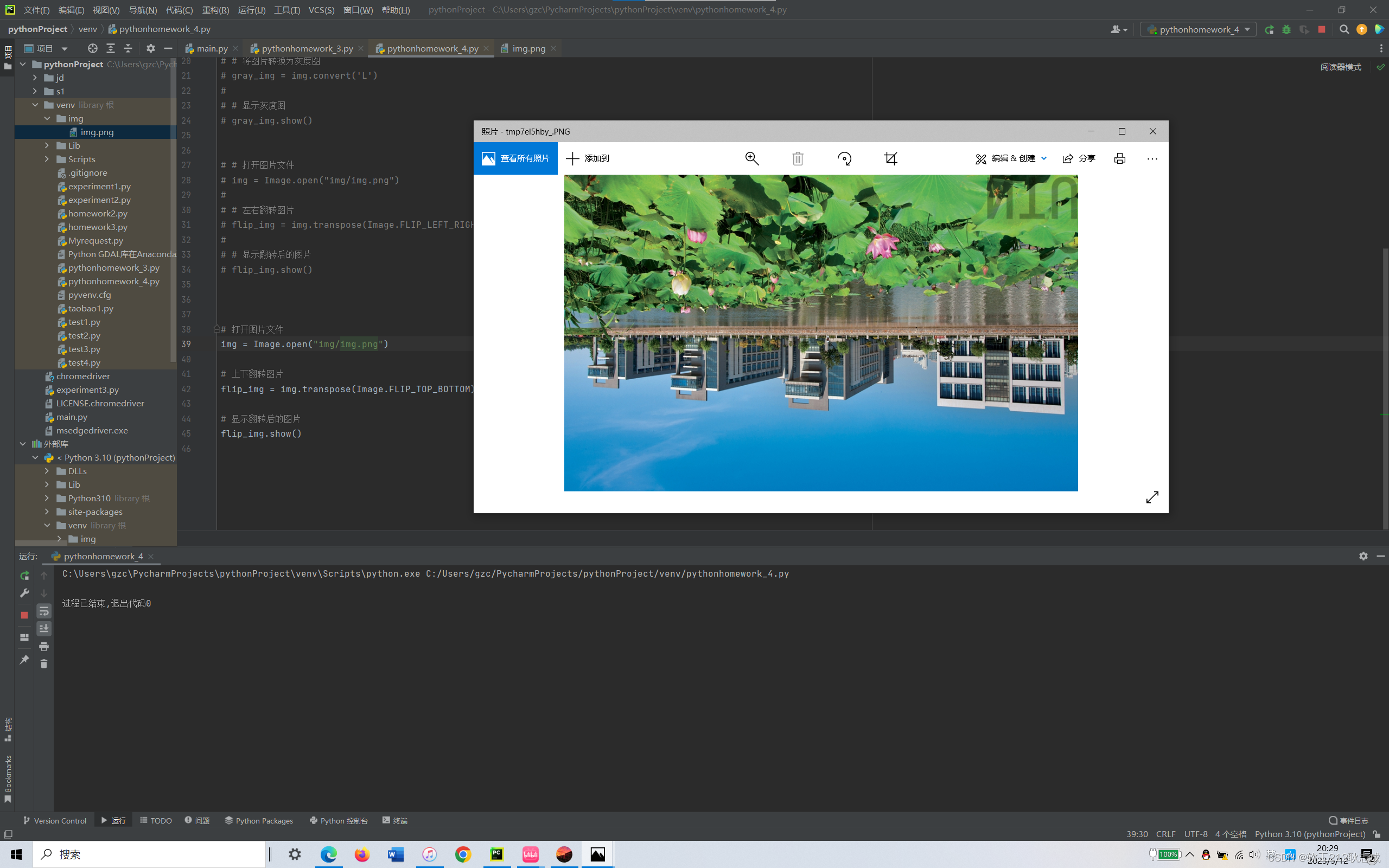Toggle scroll to end in Run console
This screenshot has height=868, width=1389.
pos(43,629)
